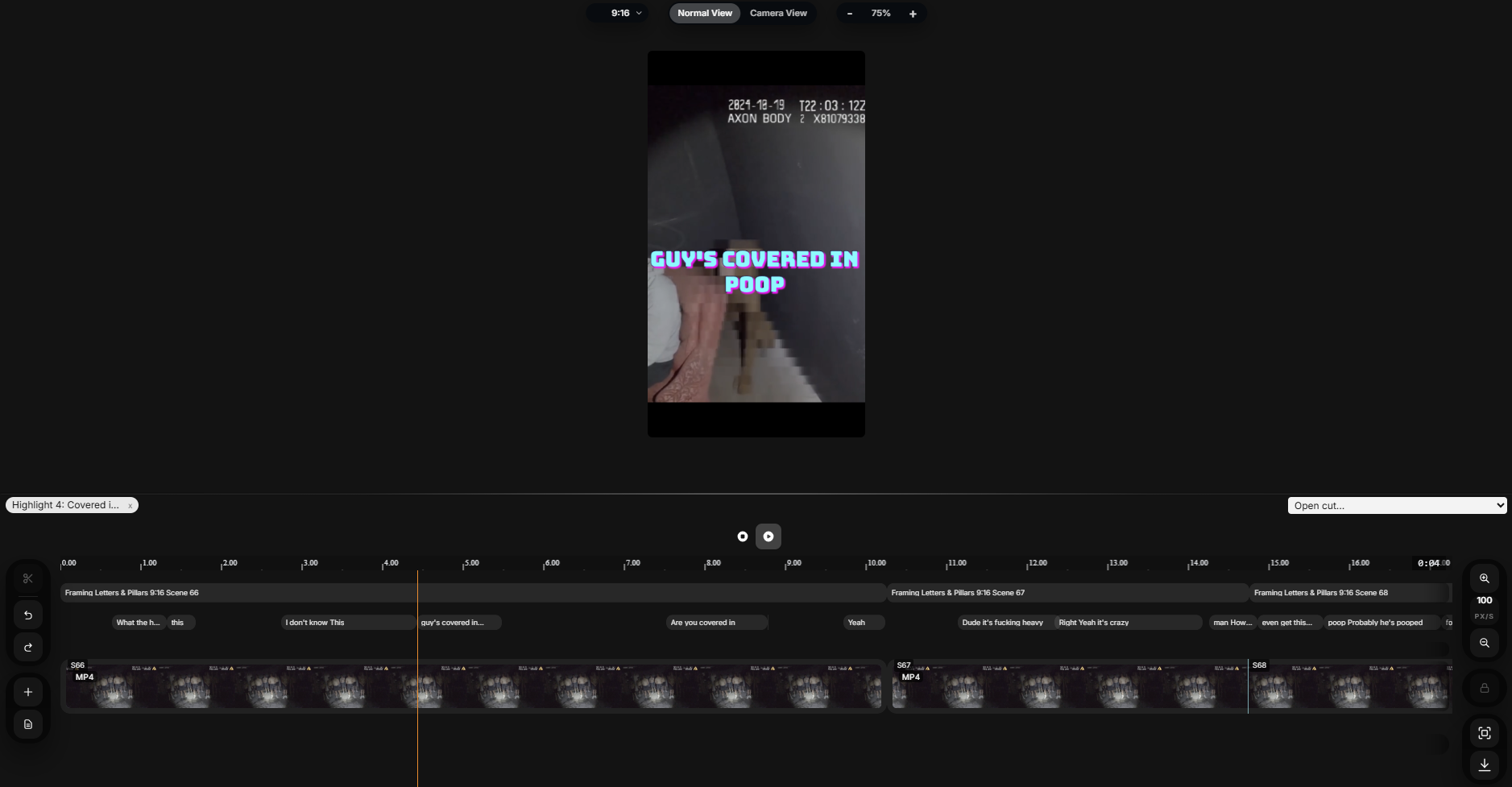1512x787 pixels.
Task: Click the 2.00 mark on timeline ruler
Action: click(x=230, y=563)
